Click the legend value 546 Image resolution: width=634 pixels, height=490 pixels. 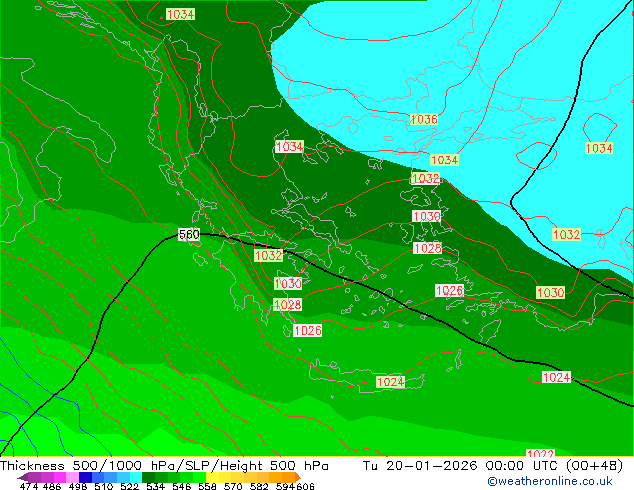coord(181,486)
